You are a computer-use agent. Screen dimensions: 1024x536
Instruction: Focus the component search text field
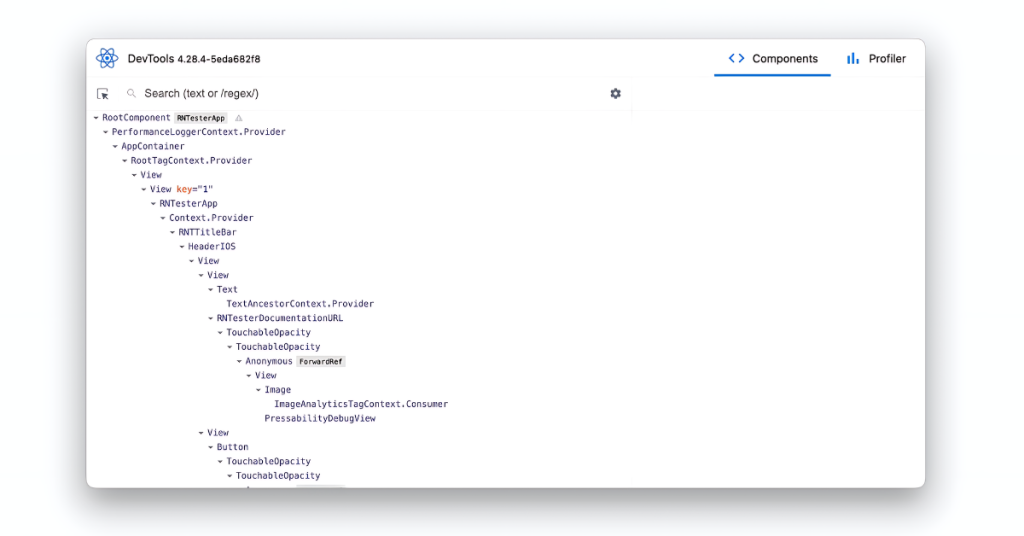point(360,94)
